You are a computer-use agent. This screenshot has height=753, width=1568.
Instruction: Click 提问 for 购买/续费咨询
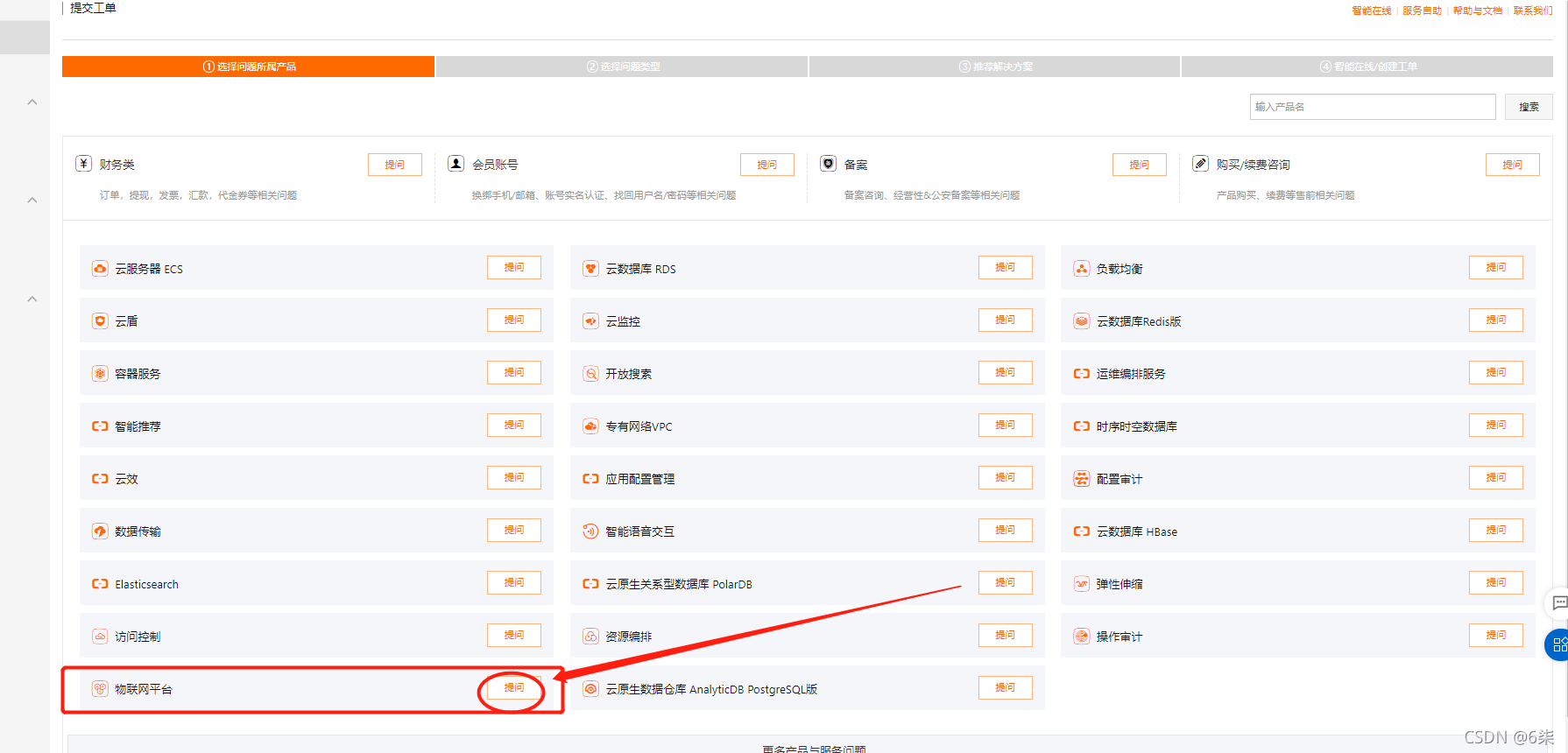coord(1513,165)
